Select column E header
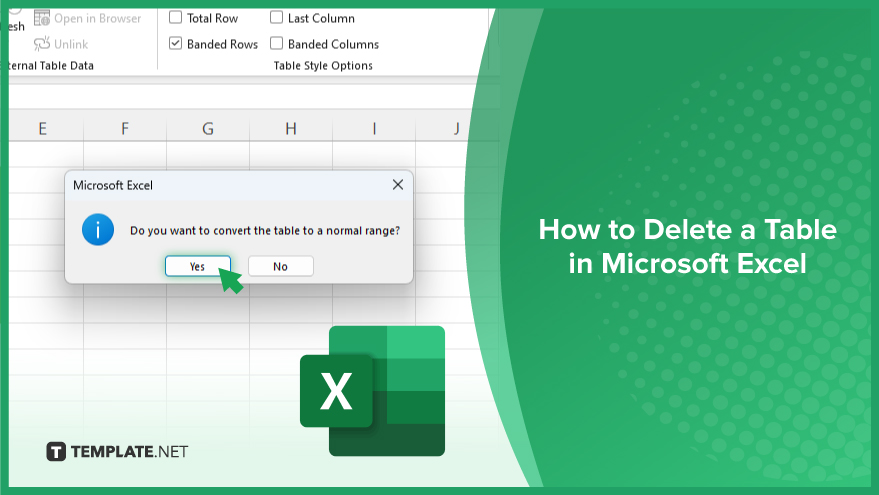The image size is (879, 495). coord(43,128)
